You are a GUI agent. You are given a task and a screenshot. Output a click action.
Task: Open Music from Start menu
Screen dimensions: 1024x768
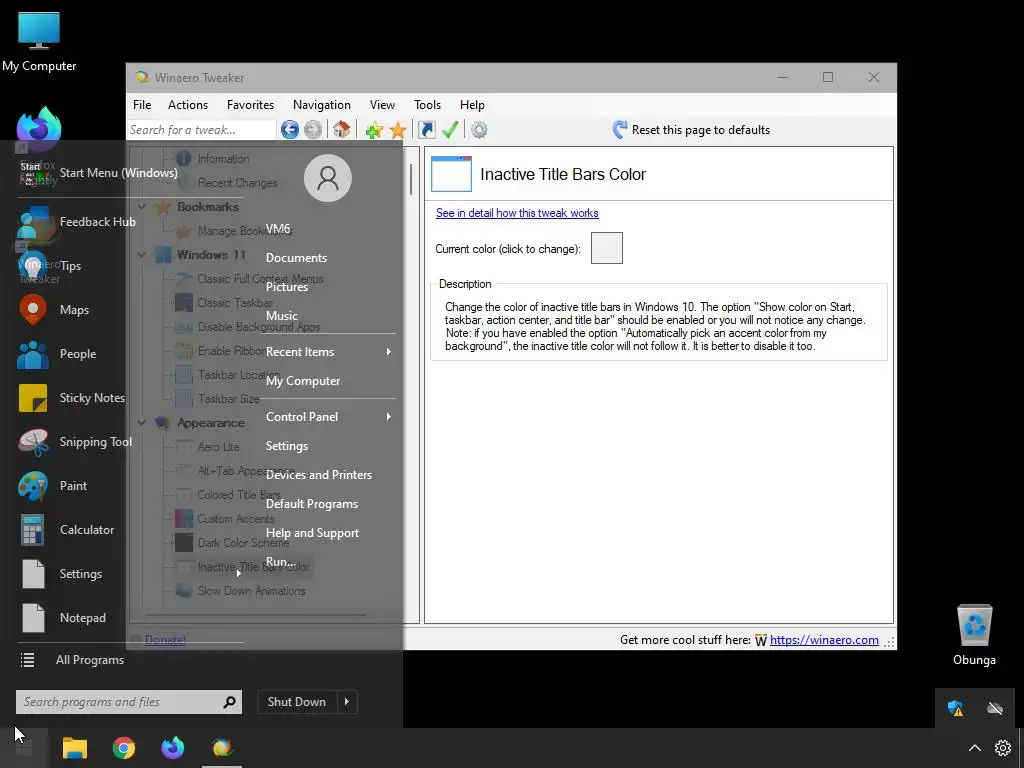pos(281,315)
